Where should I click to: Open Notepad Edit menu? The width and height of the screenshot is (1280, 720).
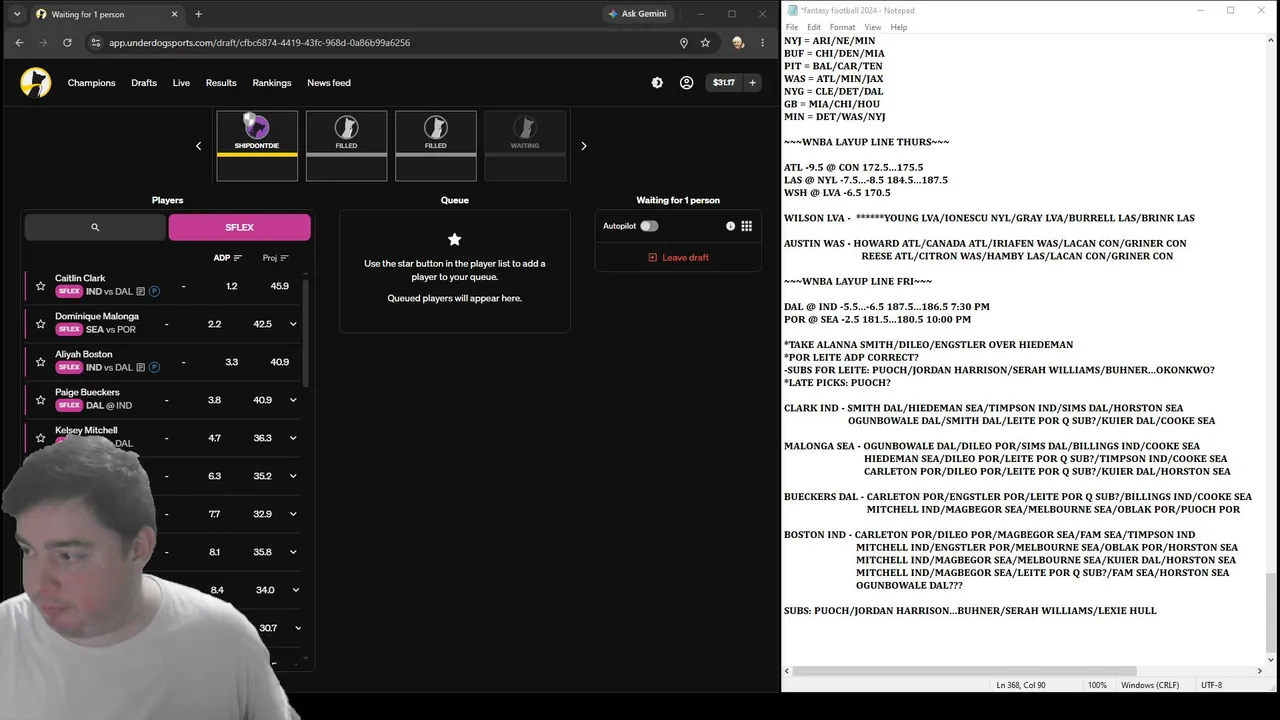tap(814, 27)
